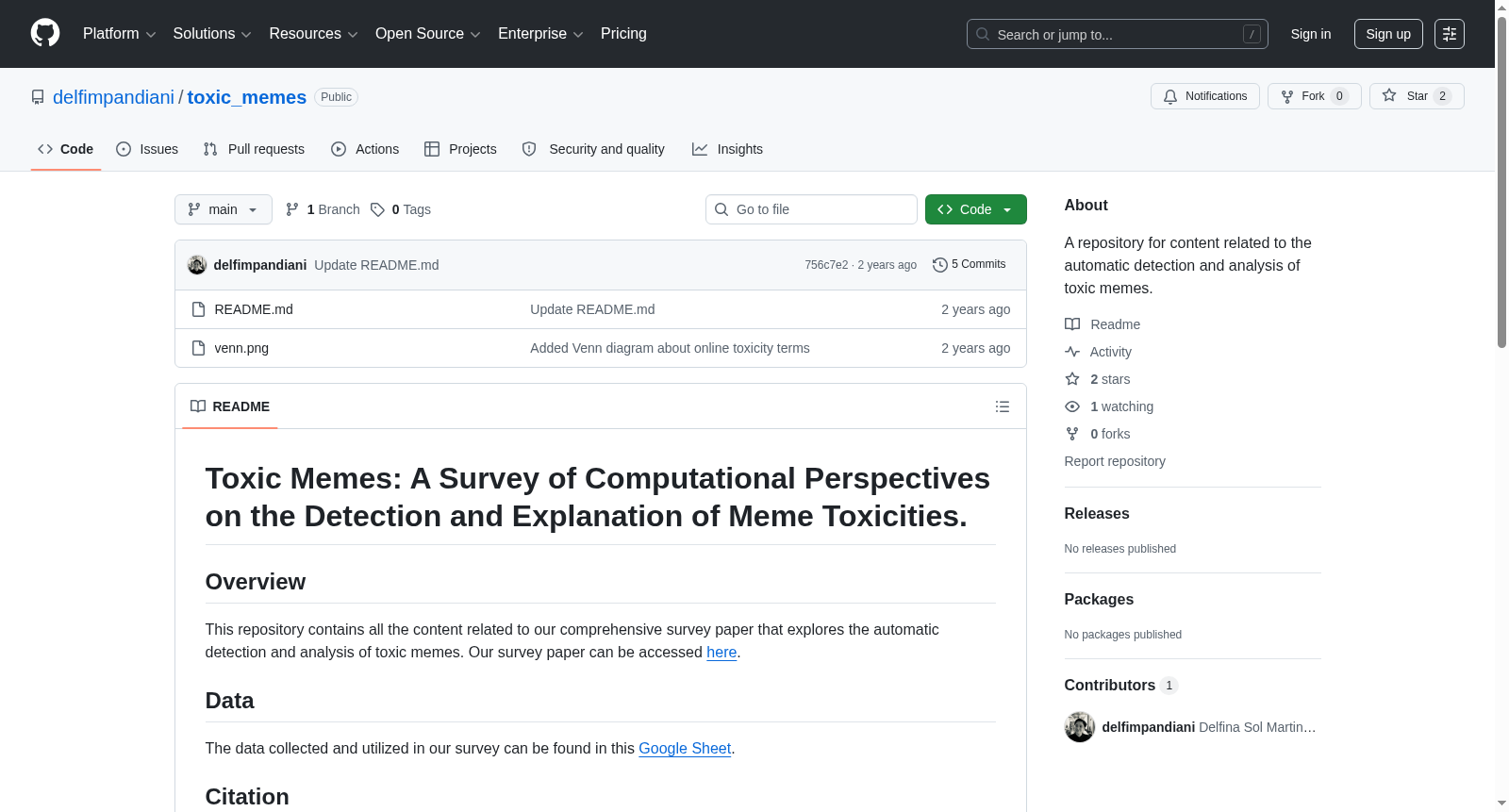Image resolution: width=1509 pixels, height=812 pixels.
Task: Focus the Search or jump to field
Action: click(1118, 34)
